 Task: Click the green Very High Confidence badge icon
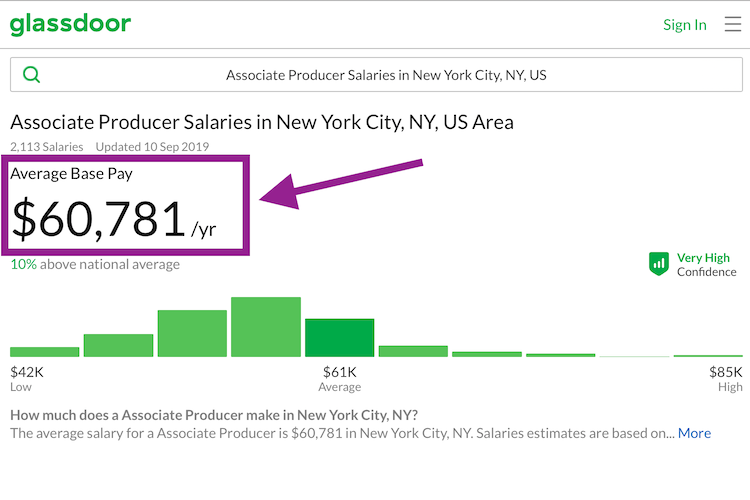point(658,264)
